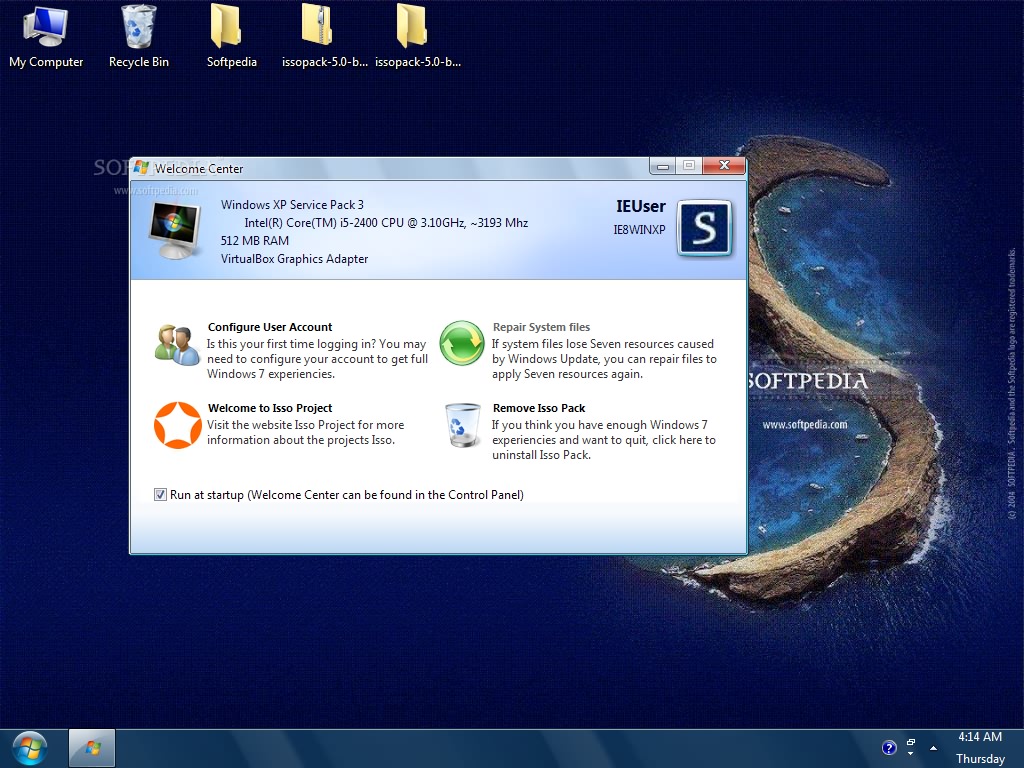Viewport: 1024px width, 768px height.
Task: Click the IE8WINXP computer name
Action: [x=639, y=230]
